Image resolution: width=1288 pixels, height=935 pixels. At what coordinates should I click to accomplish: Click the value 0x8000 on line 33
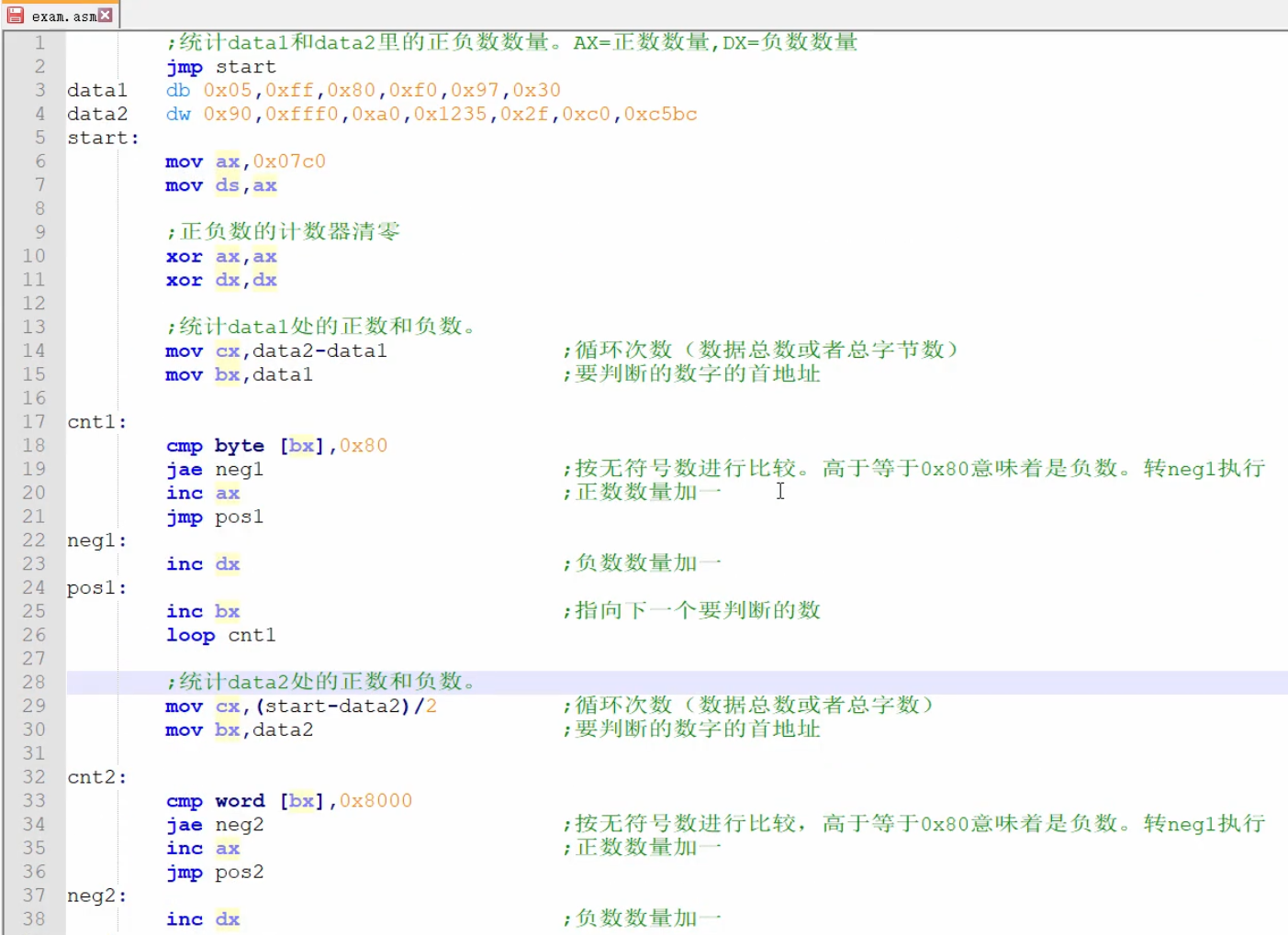coord(375,801)
